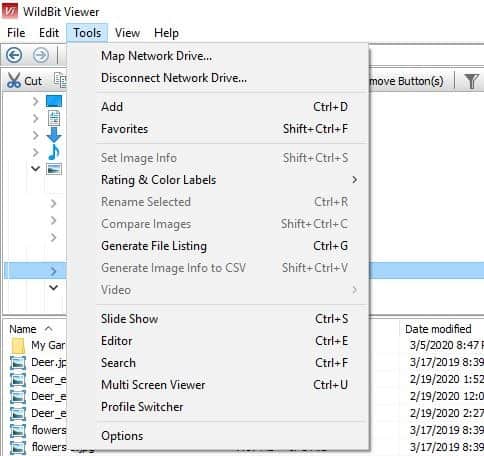This screenshot has width=484, height=456.
Task: Close the open Tools menu
Action: (x=87, y=33)
